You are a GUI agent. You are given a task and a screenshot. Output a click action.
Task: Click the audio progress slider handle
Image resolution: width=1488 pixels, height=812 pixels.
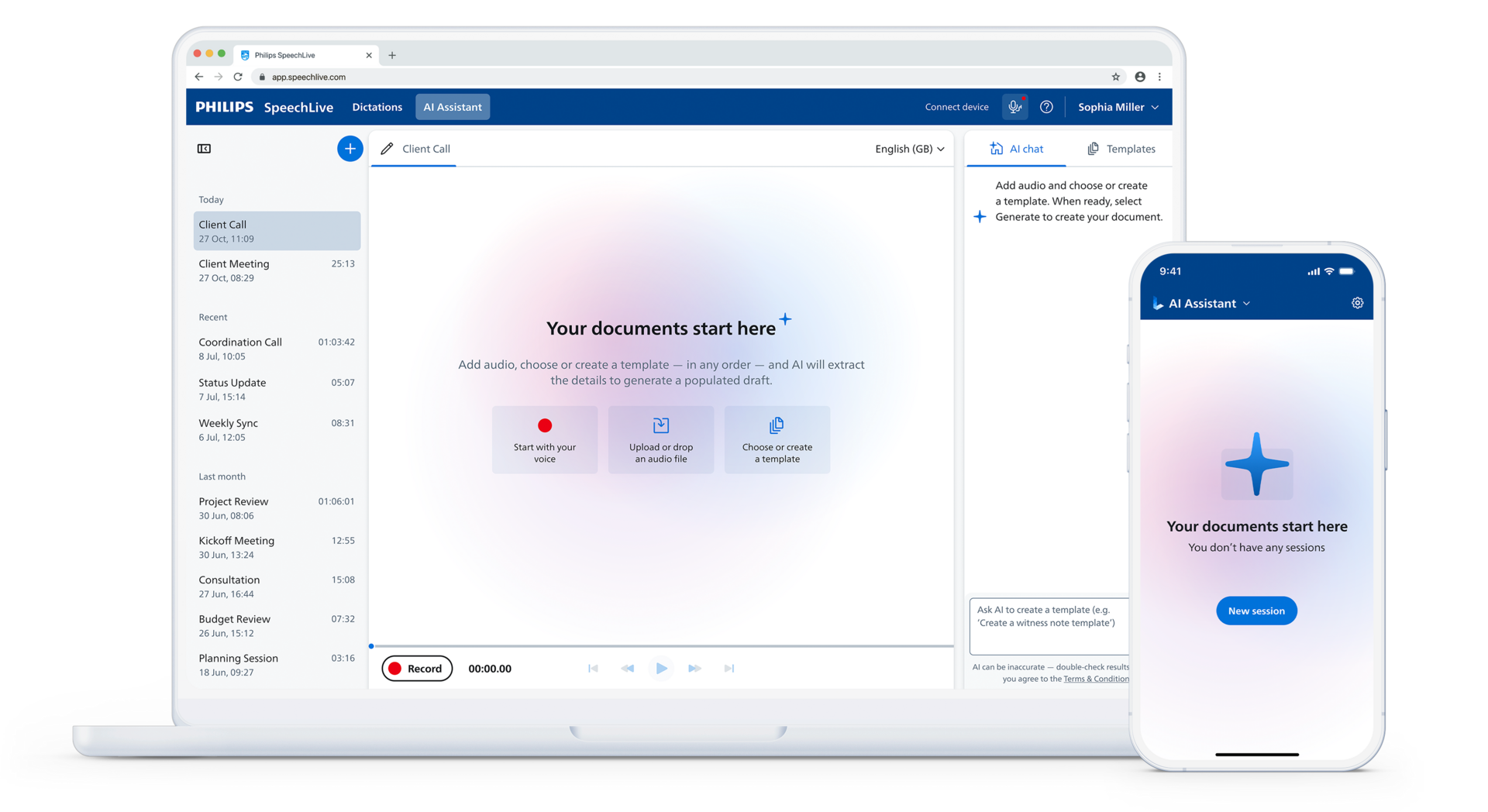coord(371,645)
